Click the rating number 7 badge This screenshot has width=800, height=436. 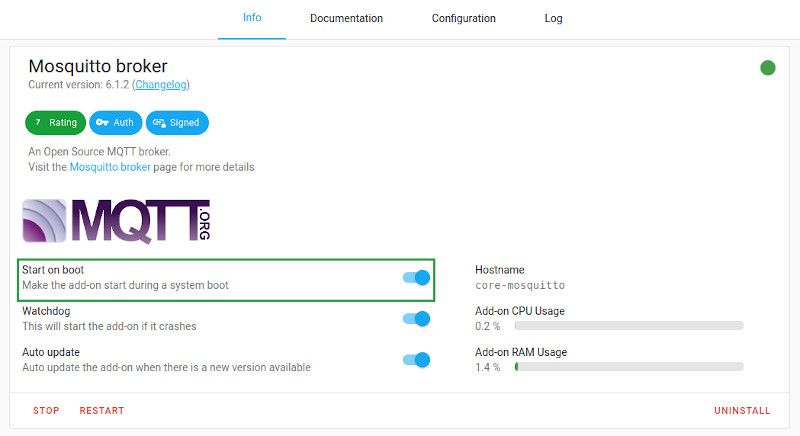(x=38, y=122)
